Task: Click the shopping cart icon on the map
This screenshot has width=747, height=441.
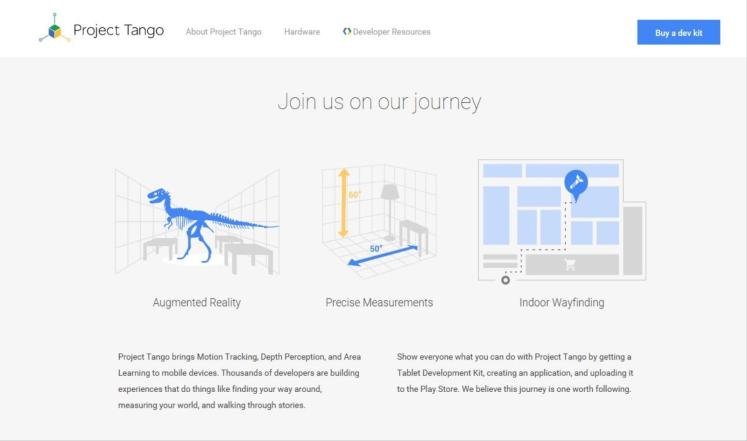Action: tap(570, 264)
